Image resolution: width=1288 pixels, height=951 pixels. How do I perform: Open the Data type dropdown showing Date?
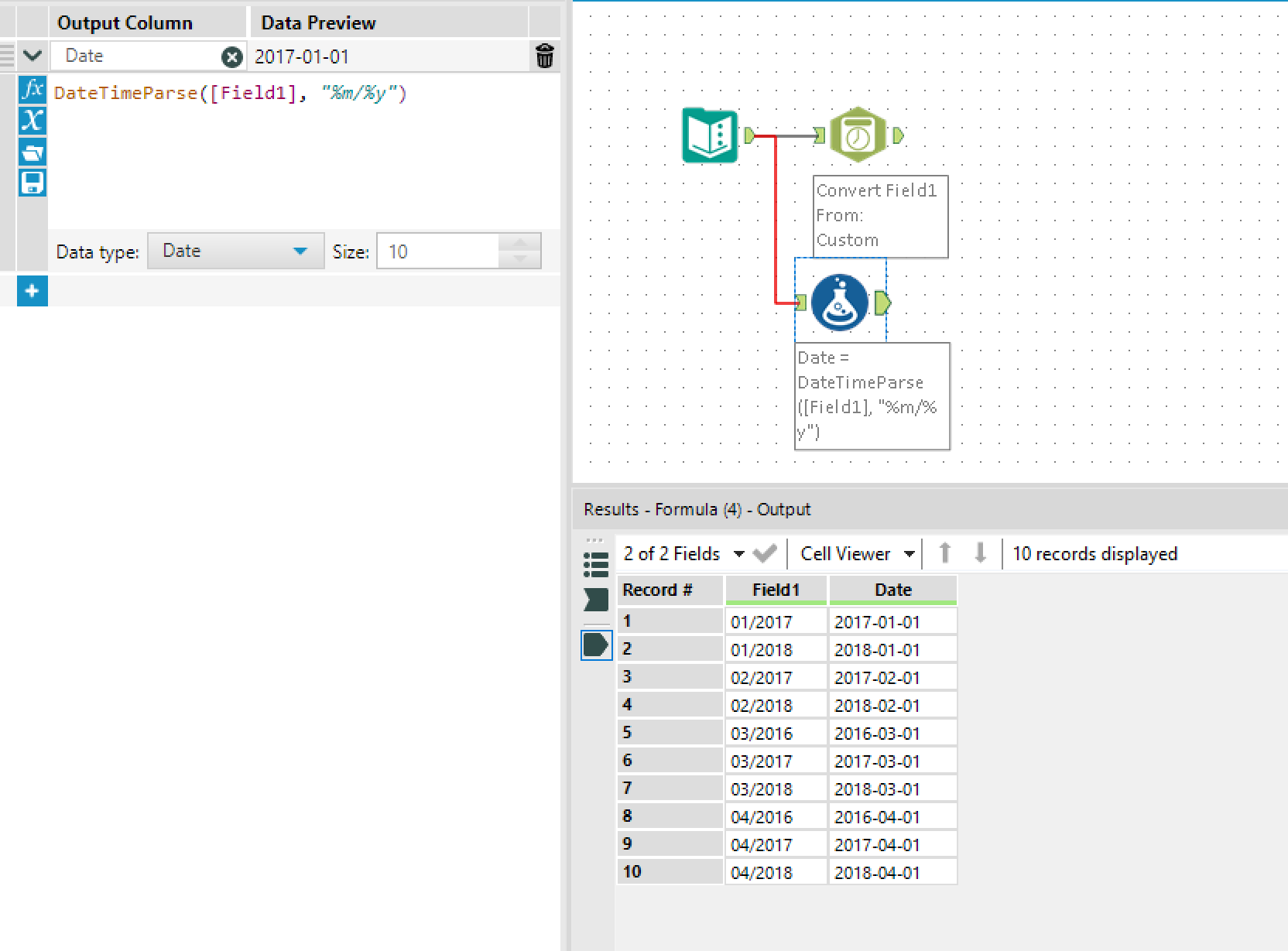[236, 250]
